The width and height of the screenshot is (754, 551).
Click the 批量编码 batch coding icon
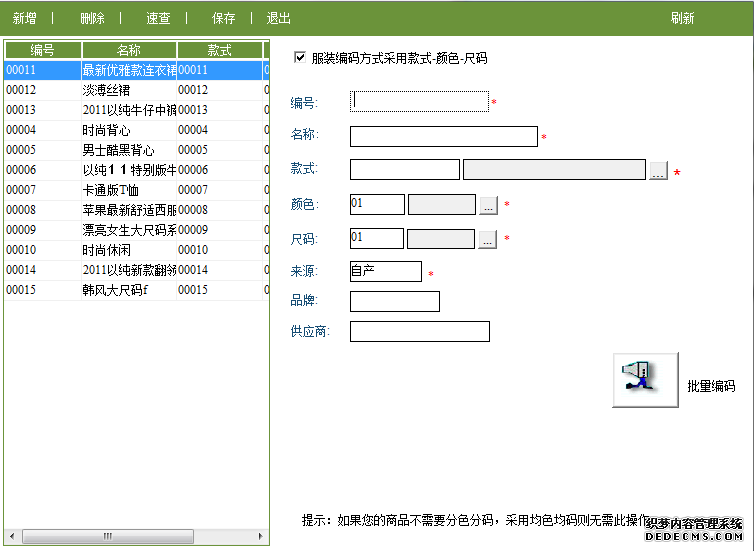coord(645,380)
